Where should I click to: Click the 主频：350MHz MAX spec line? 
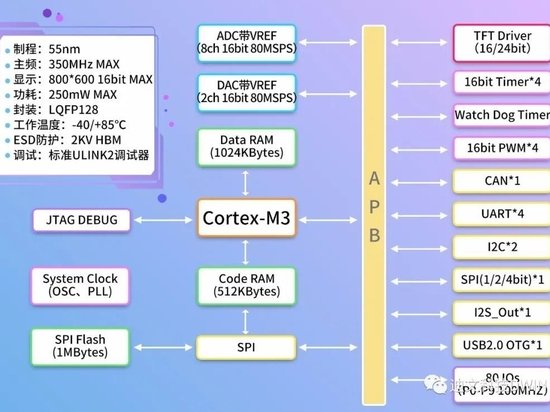(66, 64)
